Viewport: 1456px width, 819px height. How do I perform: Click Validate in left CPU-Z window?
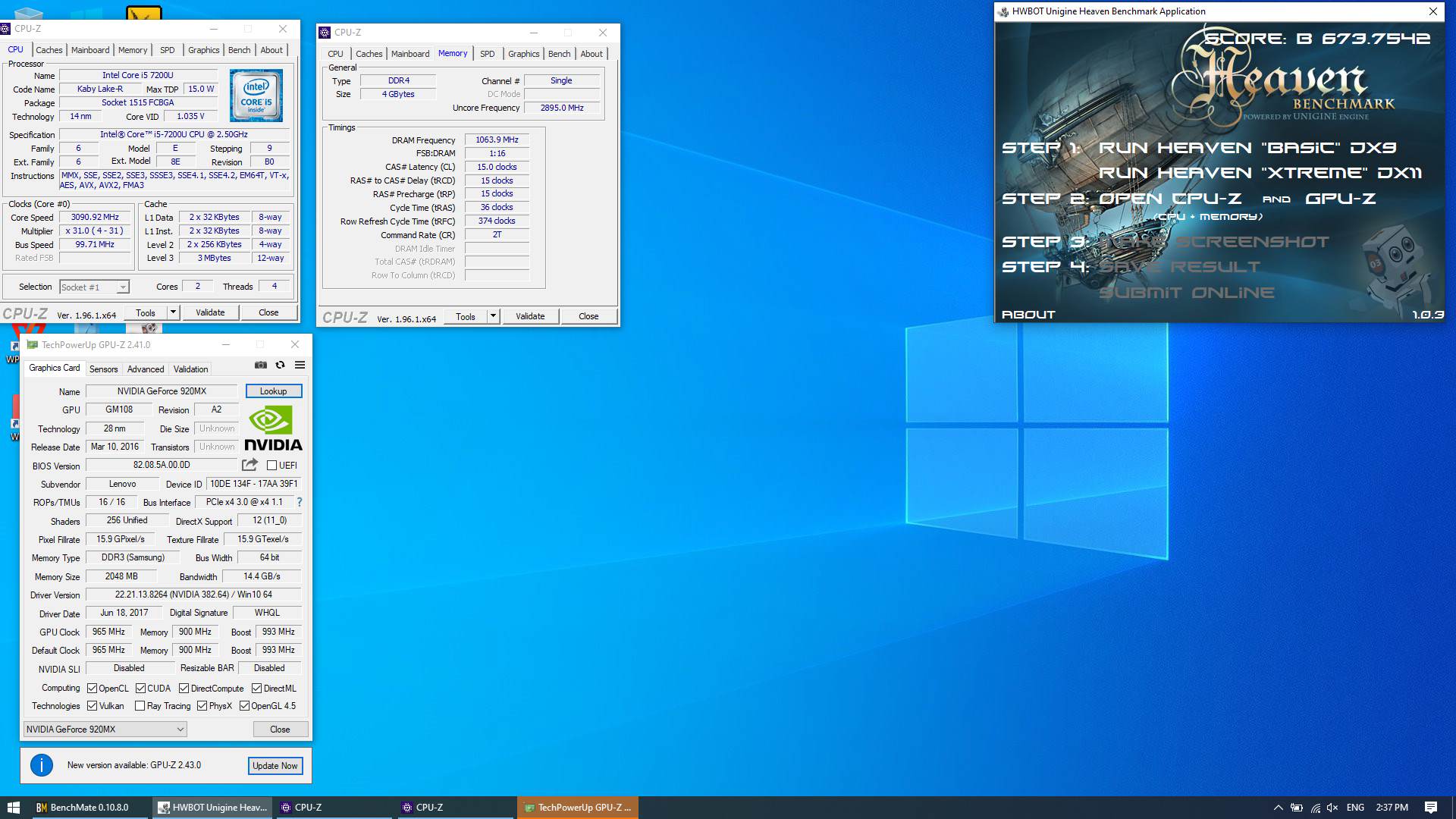[x=210, y=312]
